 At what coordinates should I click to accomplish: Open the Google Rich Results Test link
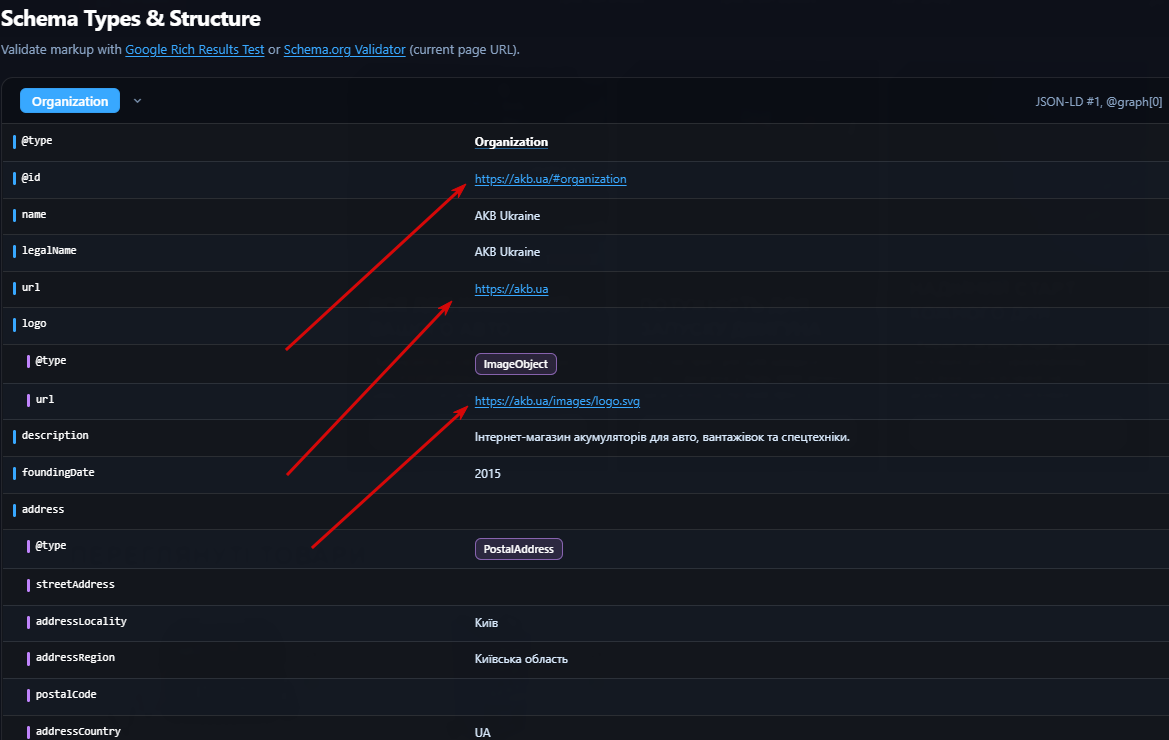pos(195,49)
